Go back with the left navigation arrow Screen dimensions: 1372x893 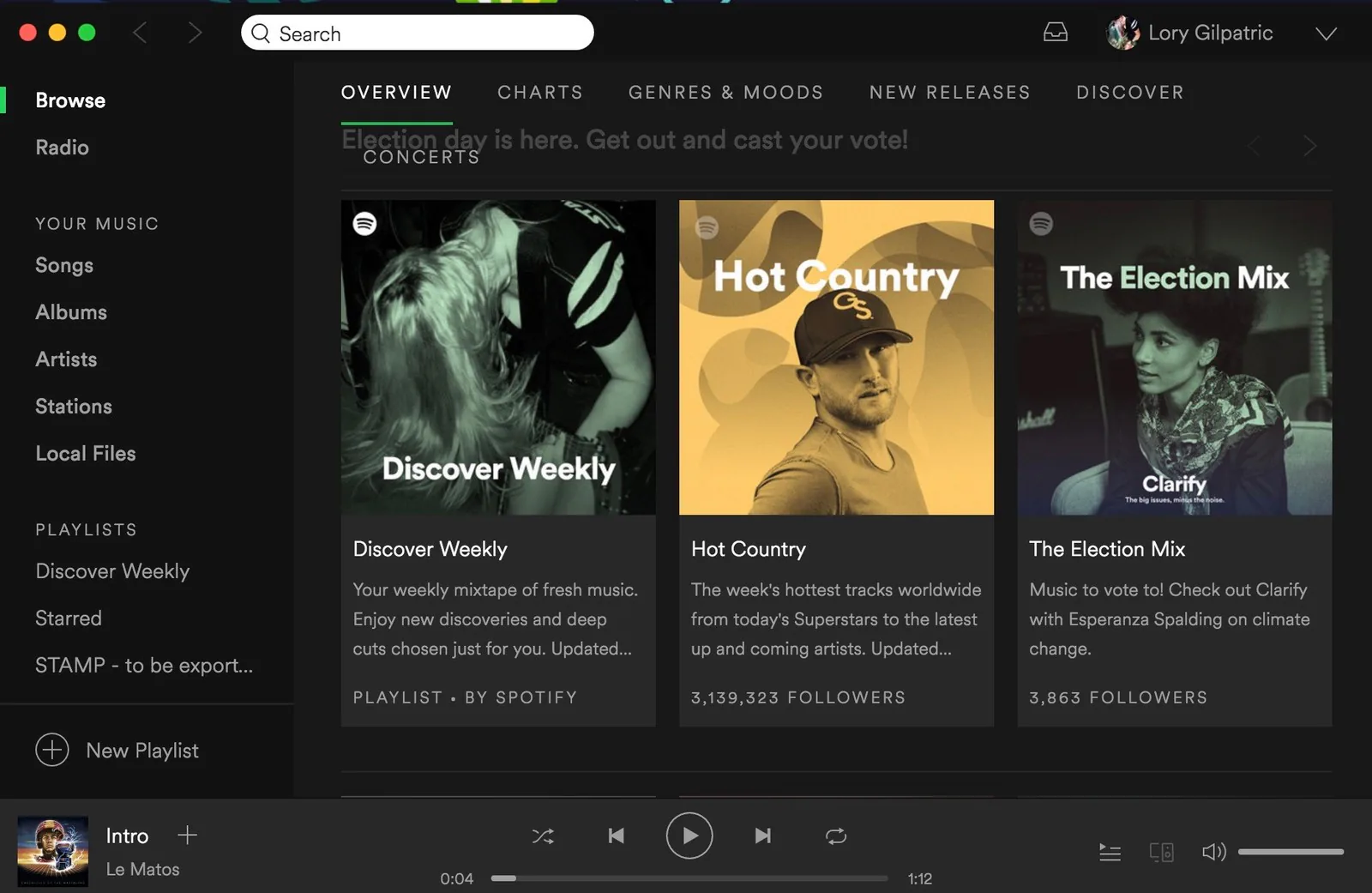[141, 33]
